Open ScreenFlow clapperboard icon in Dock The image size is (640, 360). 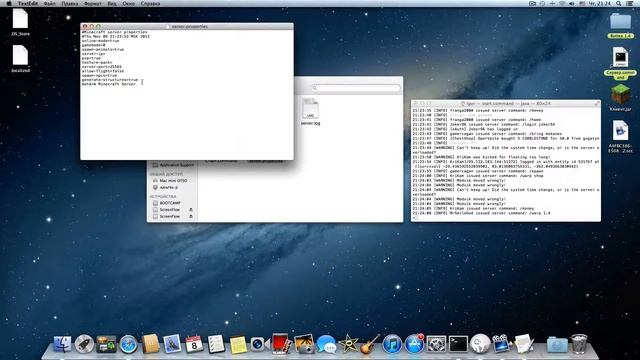pos(501,344)
